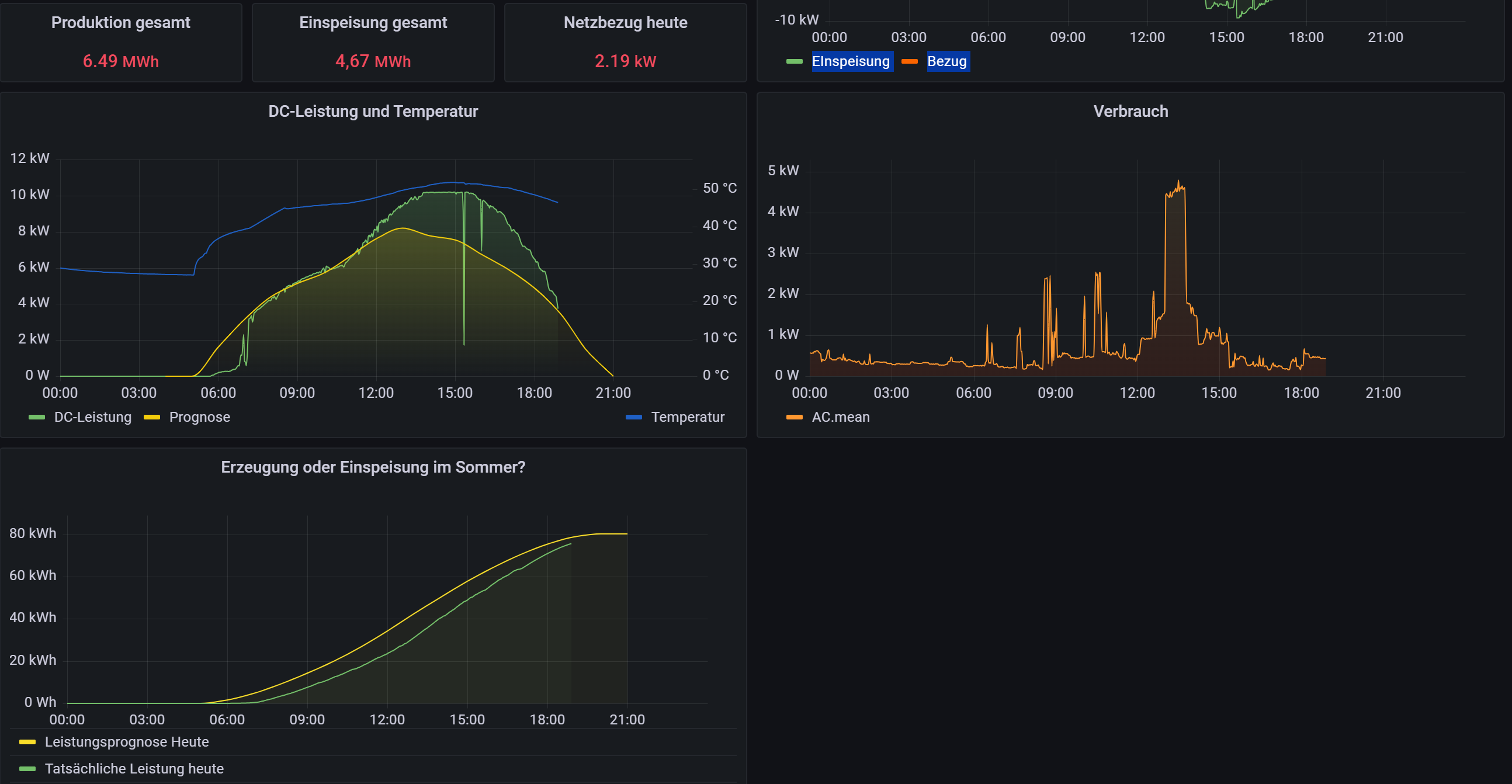Open the Netzbezug heute panel title menu

[x=625, y=23]
